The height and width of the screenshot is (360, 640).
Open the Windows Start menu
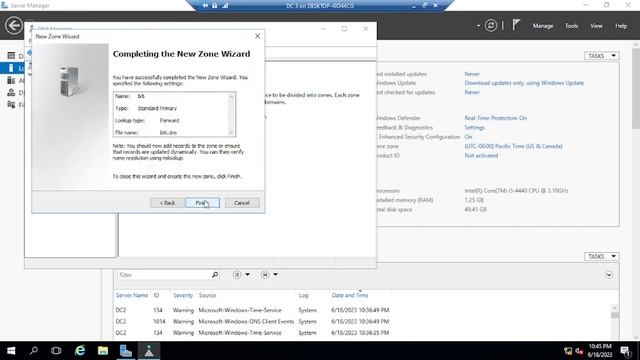click(x=11, y=351)
